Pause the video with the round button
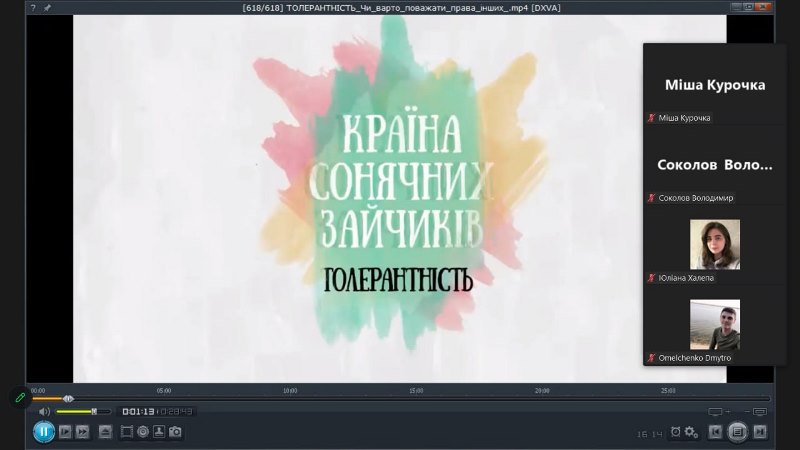Image resolution: width=800 pixels, height=450 pixels. tap(44, 432)
